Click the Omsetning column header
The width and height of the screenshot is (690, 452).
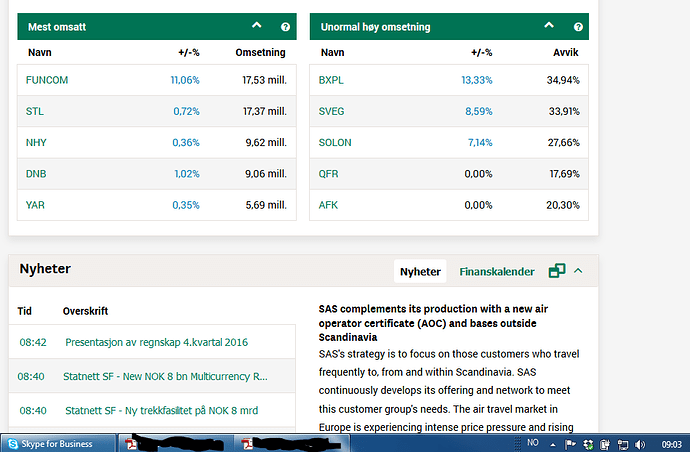(x=261, y=52)
